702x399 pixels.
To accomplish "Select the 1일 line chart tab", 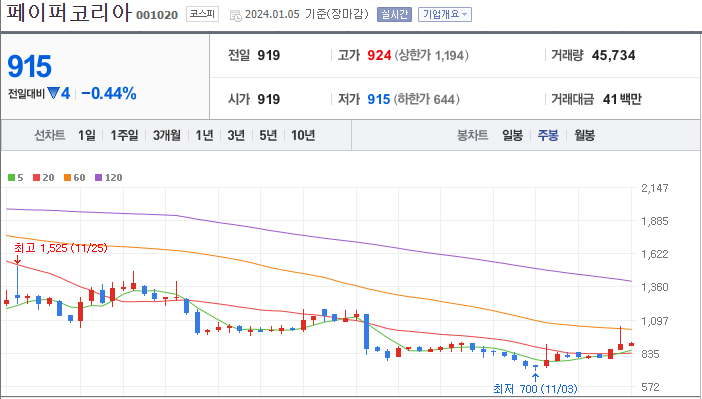I will [x=87, y=135].
